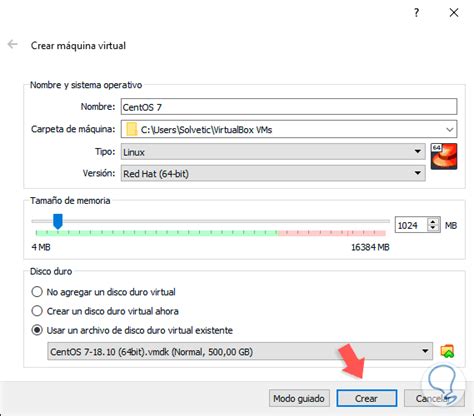Click the Crear button
The image size is (474, 416).
[x=366, y=398]
